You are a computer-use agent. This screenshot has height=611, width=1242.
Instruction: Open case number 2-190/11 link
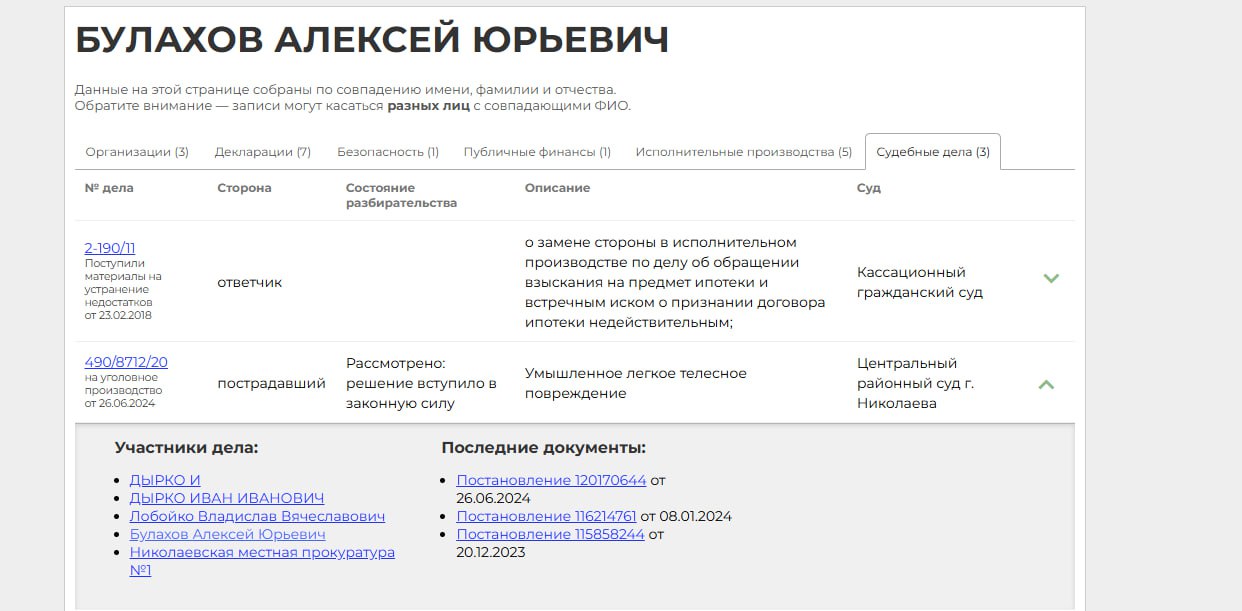click(x=110, y=248)
